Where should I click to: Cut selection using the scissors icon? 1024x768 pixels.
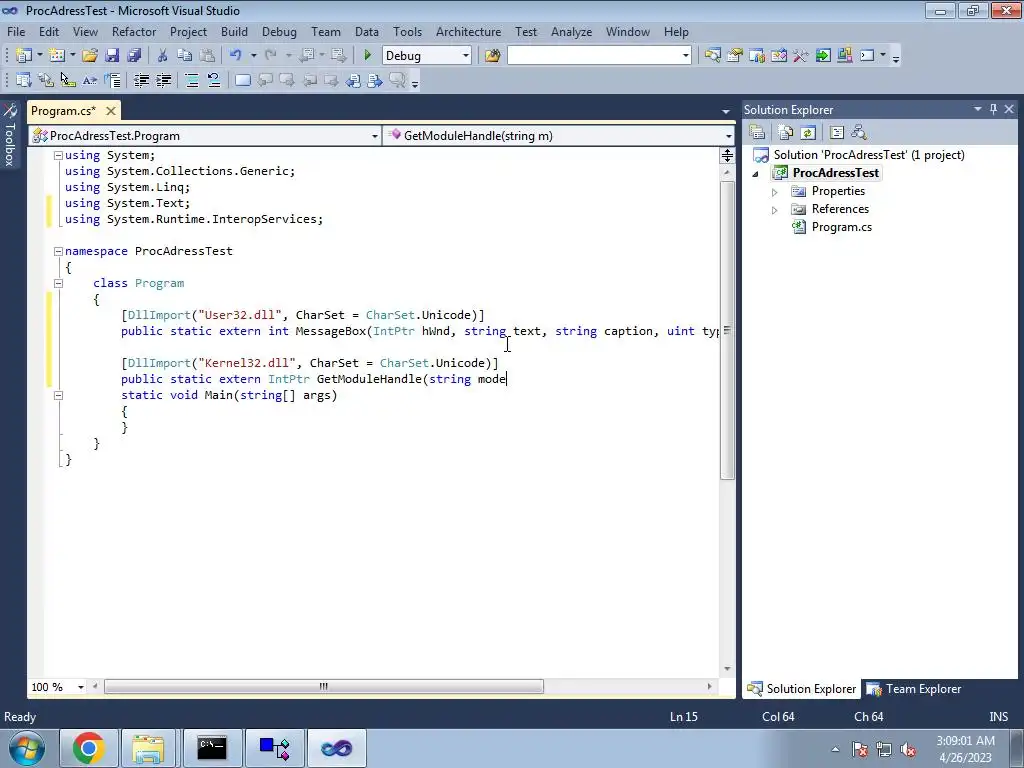[x=162, y=56]
